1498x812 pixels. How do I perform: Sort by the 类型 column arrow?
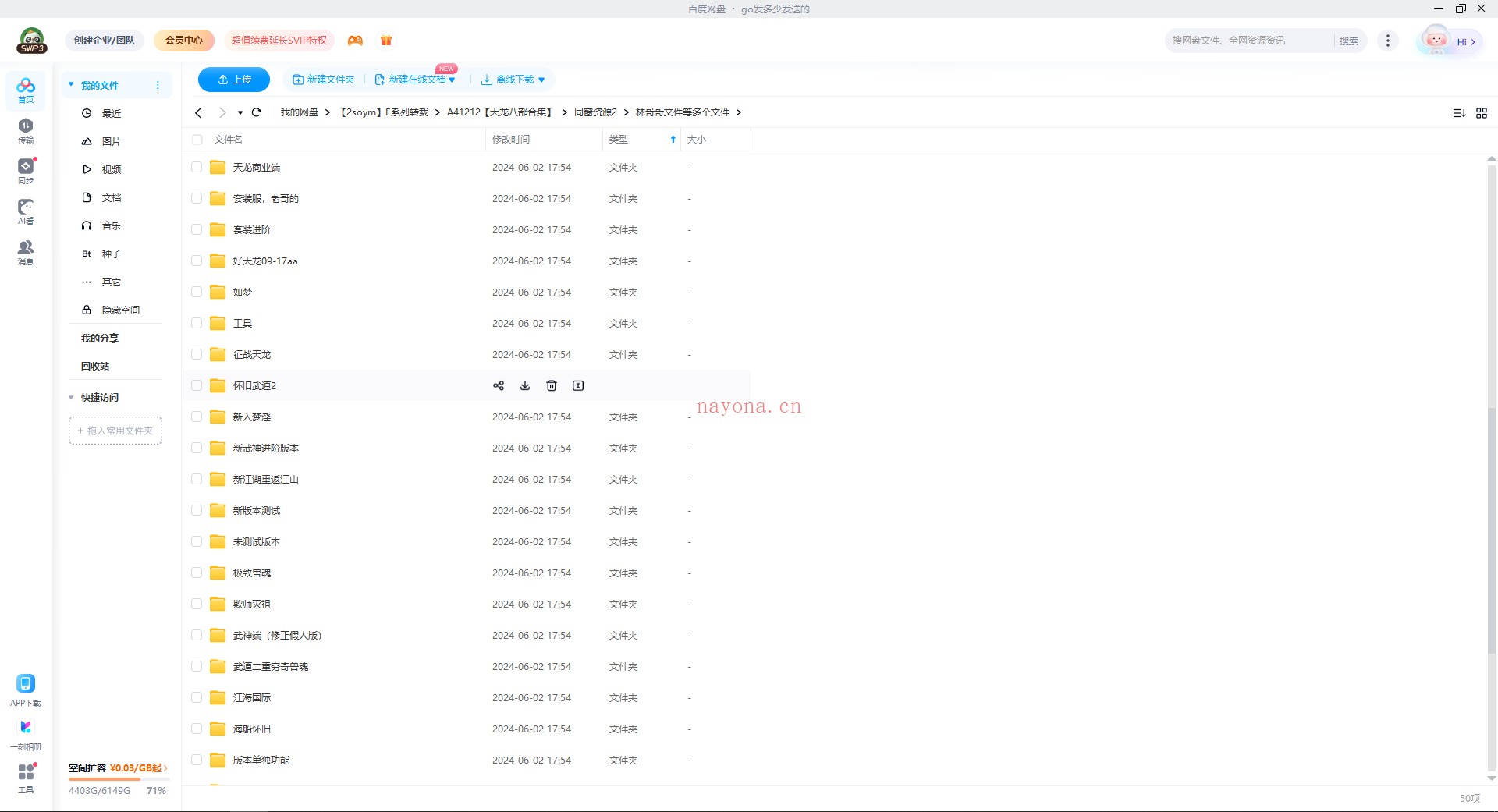tap(673, 140)
